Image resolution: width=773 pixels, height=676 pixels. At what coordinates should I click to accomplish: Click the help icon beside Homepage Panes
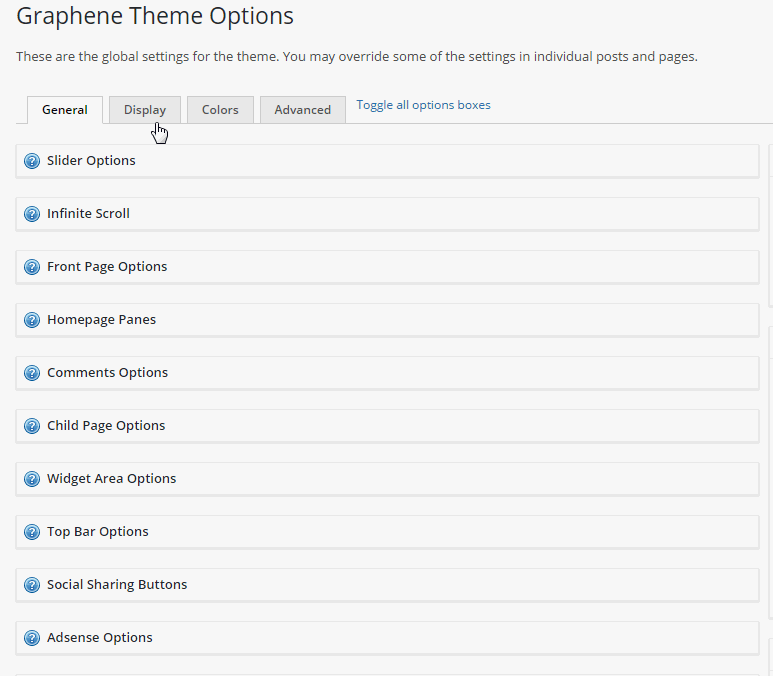(32, 320)
